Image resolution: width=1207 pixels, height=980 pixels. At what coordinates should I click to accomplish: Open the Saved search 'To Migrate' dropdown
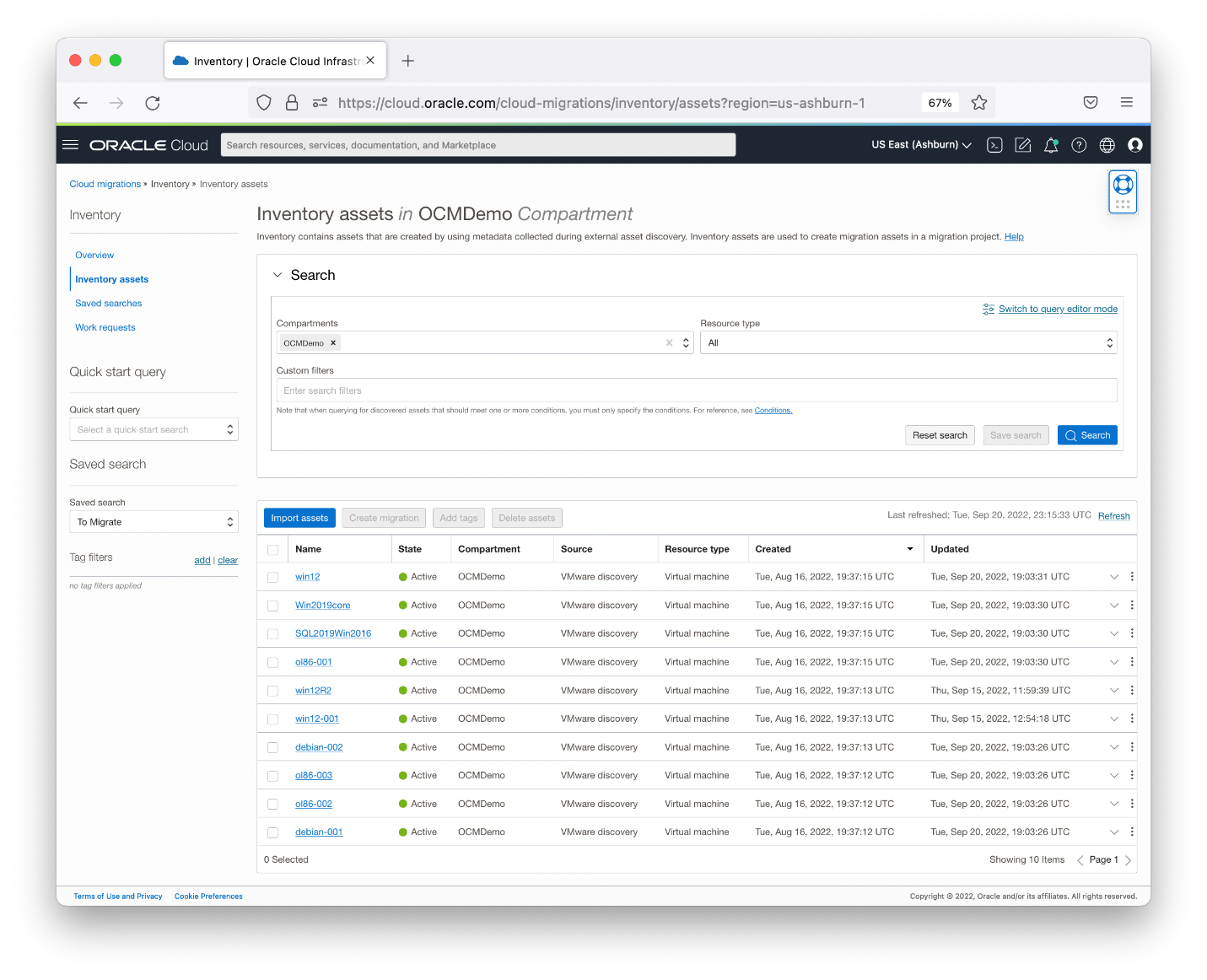click(154, 522)
